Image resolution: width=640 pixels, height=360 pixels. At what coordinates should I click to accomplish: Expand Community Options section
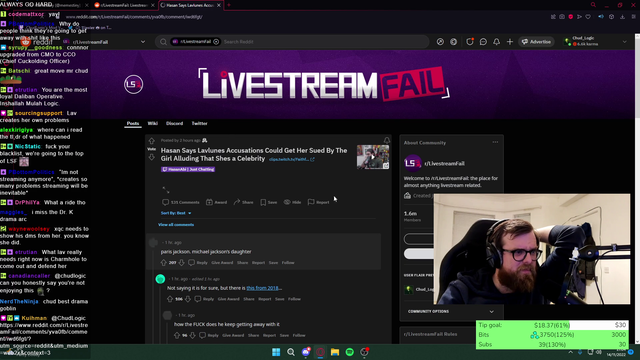451,311
